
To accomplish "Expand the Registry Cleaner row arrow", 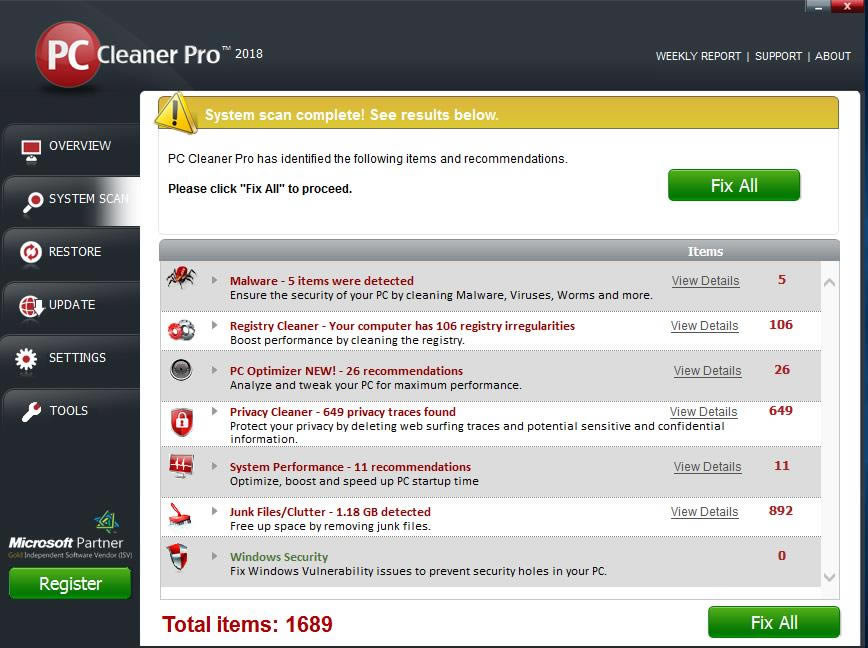I will pos(214,325).
